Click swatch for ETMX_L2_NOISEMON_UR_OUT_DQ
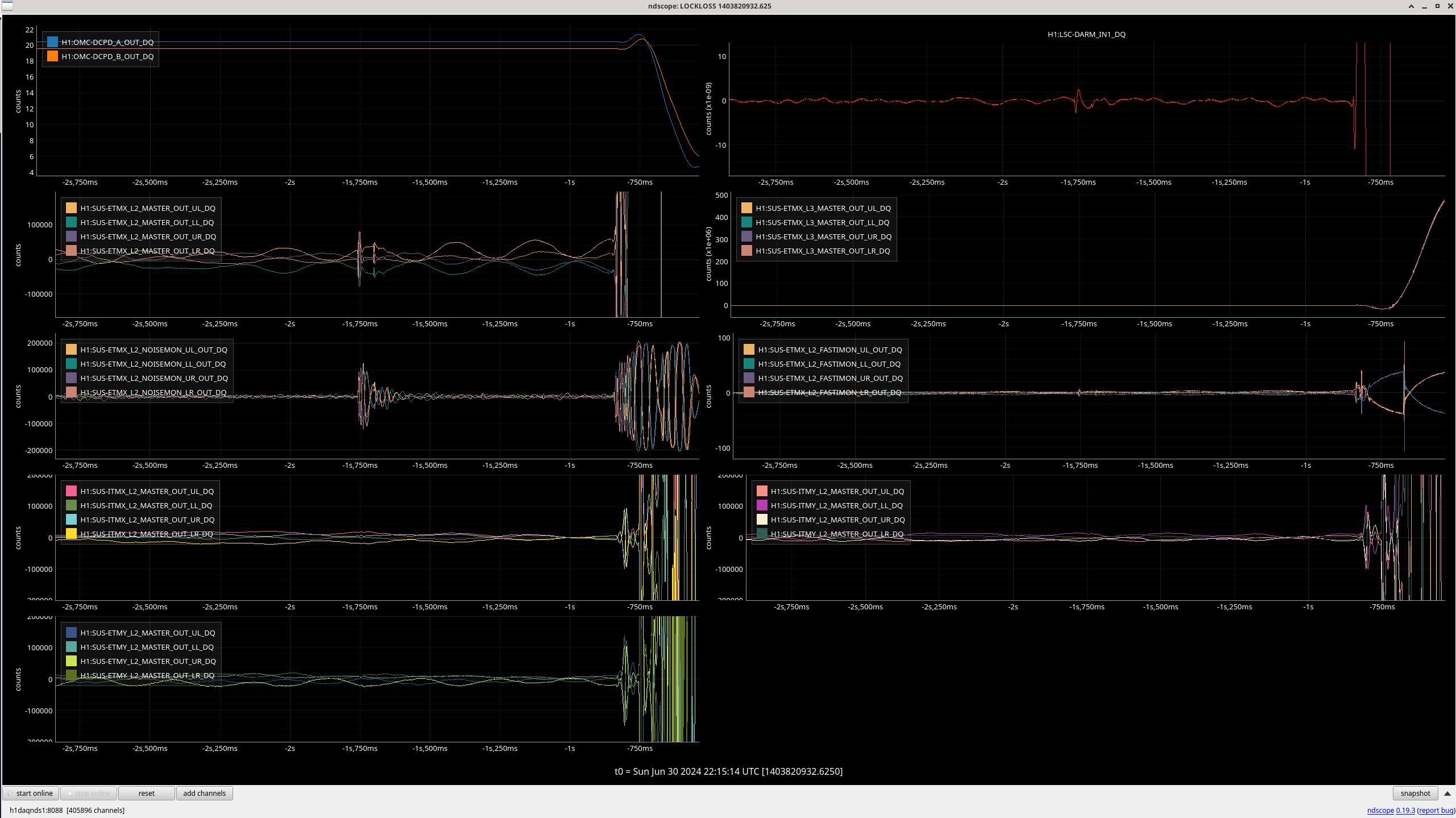The image size is (1456, 818). click(72, 378)
